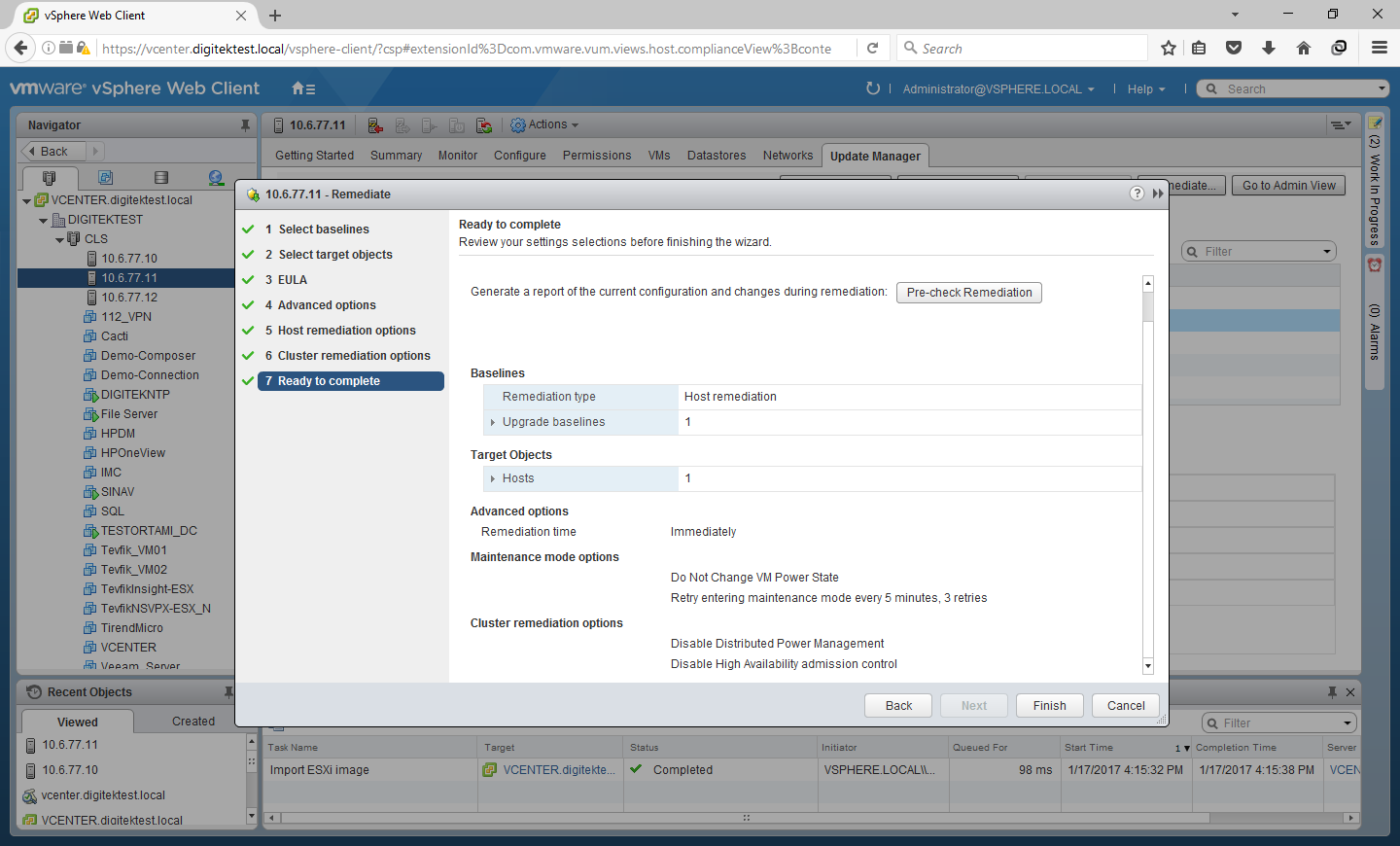
Task: Go to wizard step Host remediation options
Action: pyautogui.click(x=346, y=331)
